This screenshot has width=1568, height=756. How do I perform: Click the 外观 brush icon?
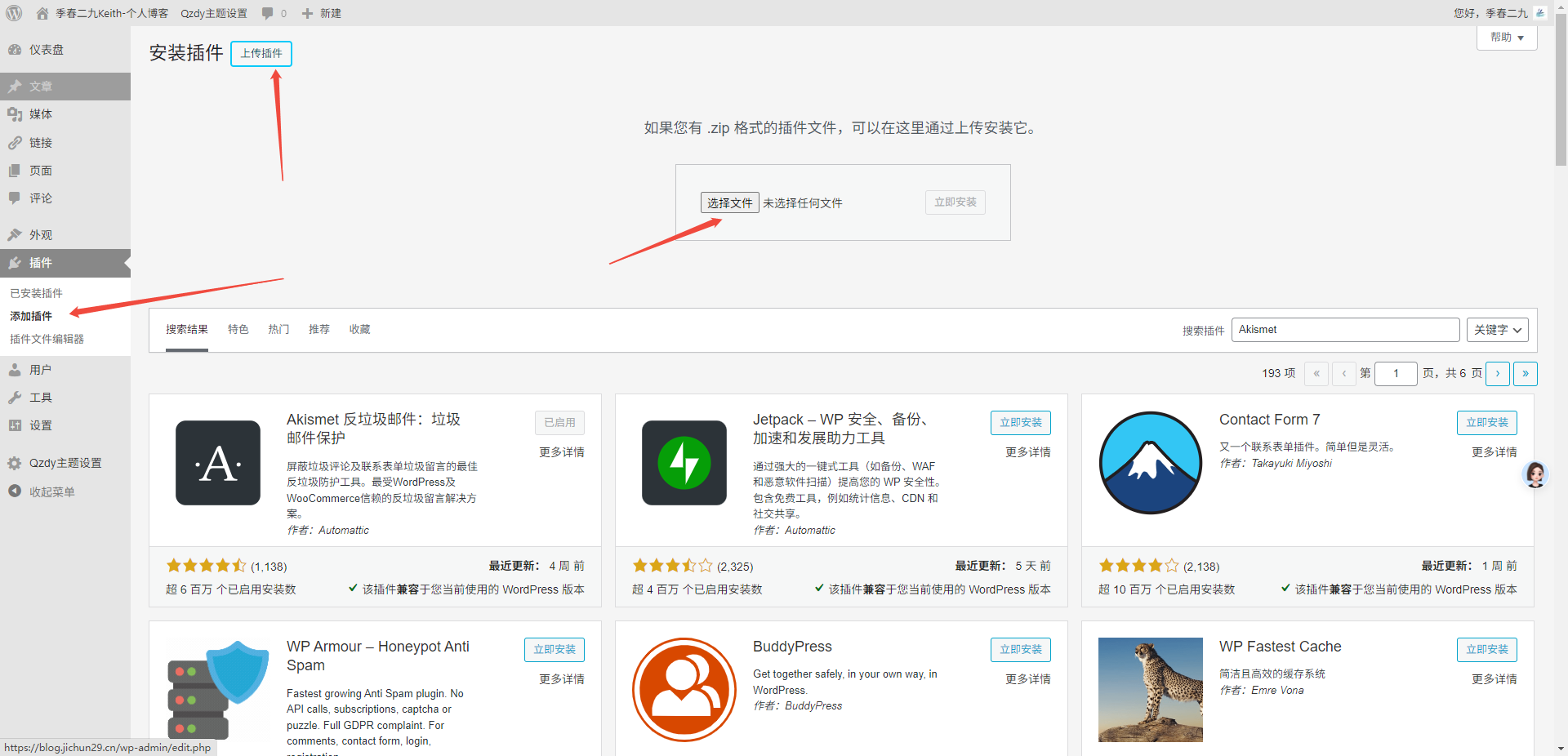click(15, 235)
